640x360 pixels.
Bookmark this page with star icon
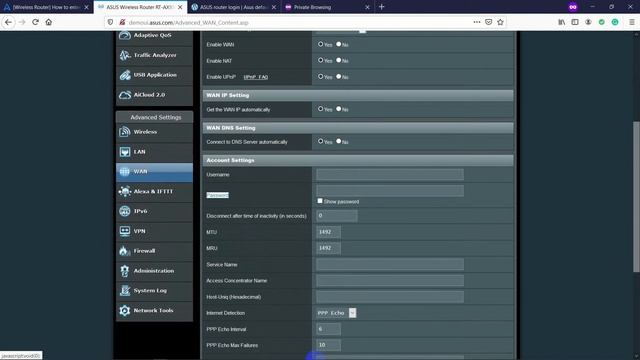pos(500,22)
